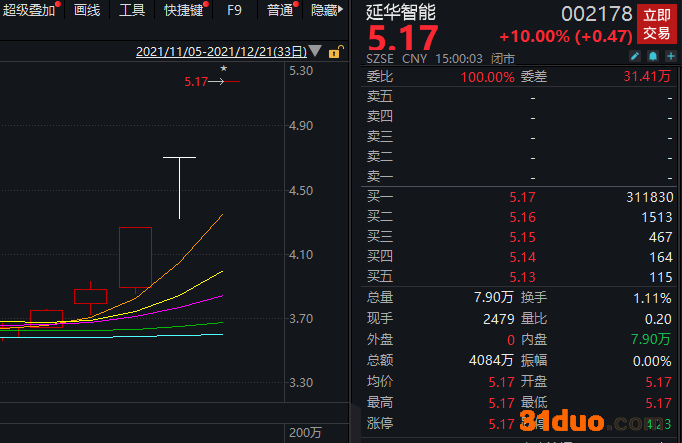The height and width of the screenshot is (443, 682).
Task: Click the plus add-to-watchlist icon
Action: 670,58
